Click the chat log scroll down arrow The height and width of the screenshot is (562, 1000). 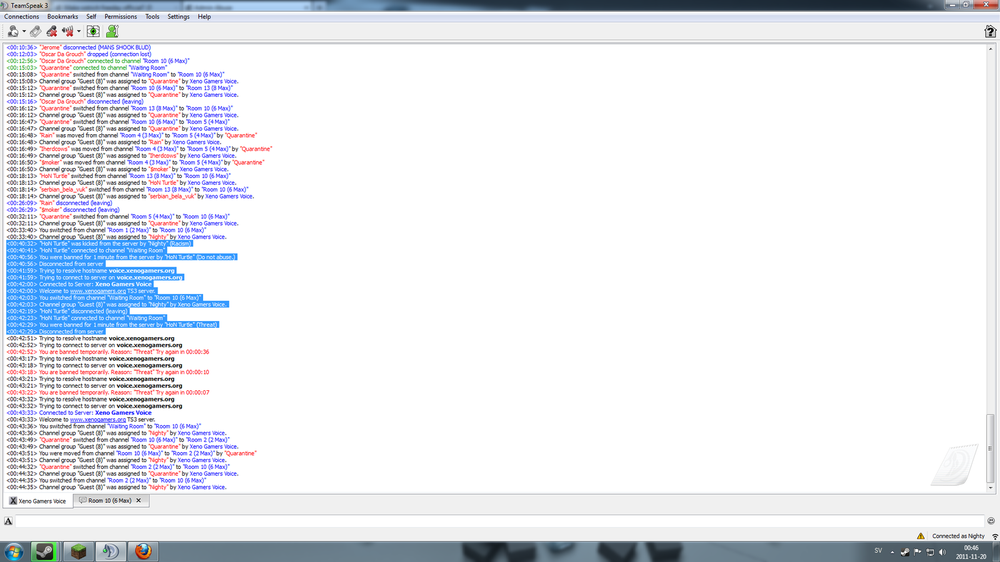[990, 489]
